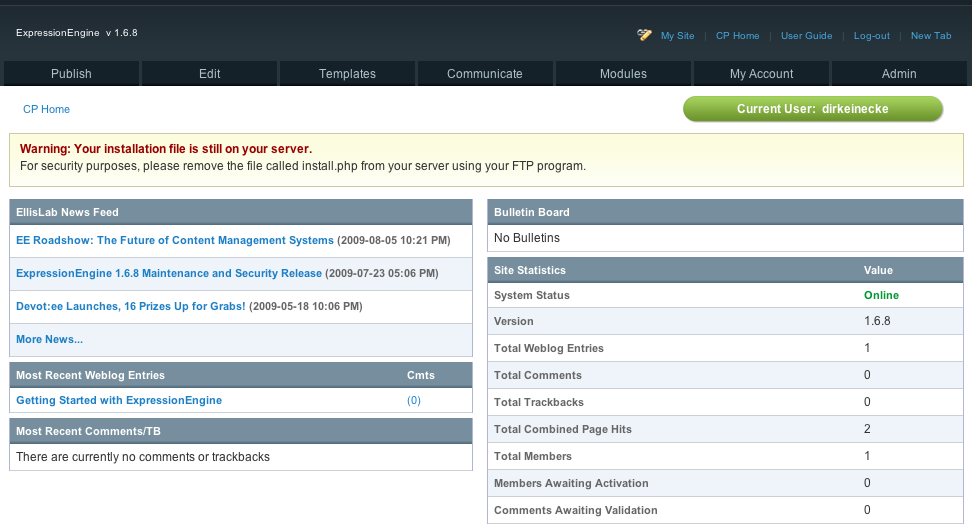Click the no comments or trackbacks message
Screen dimensions: 972x526
(x=143, y=457)
